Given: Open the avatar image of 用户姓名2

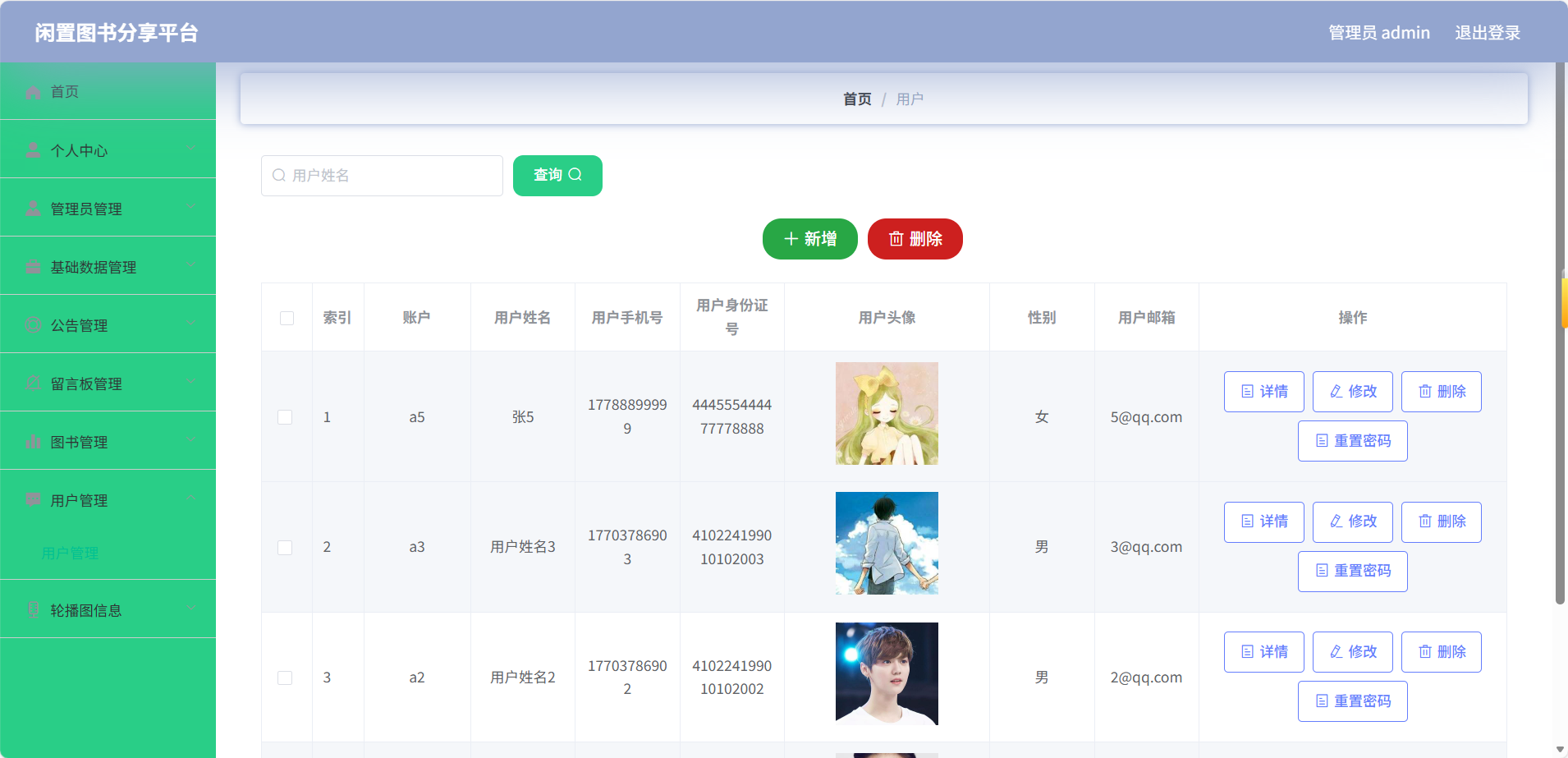Looking at the screenshot, I should 887,674.
